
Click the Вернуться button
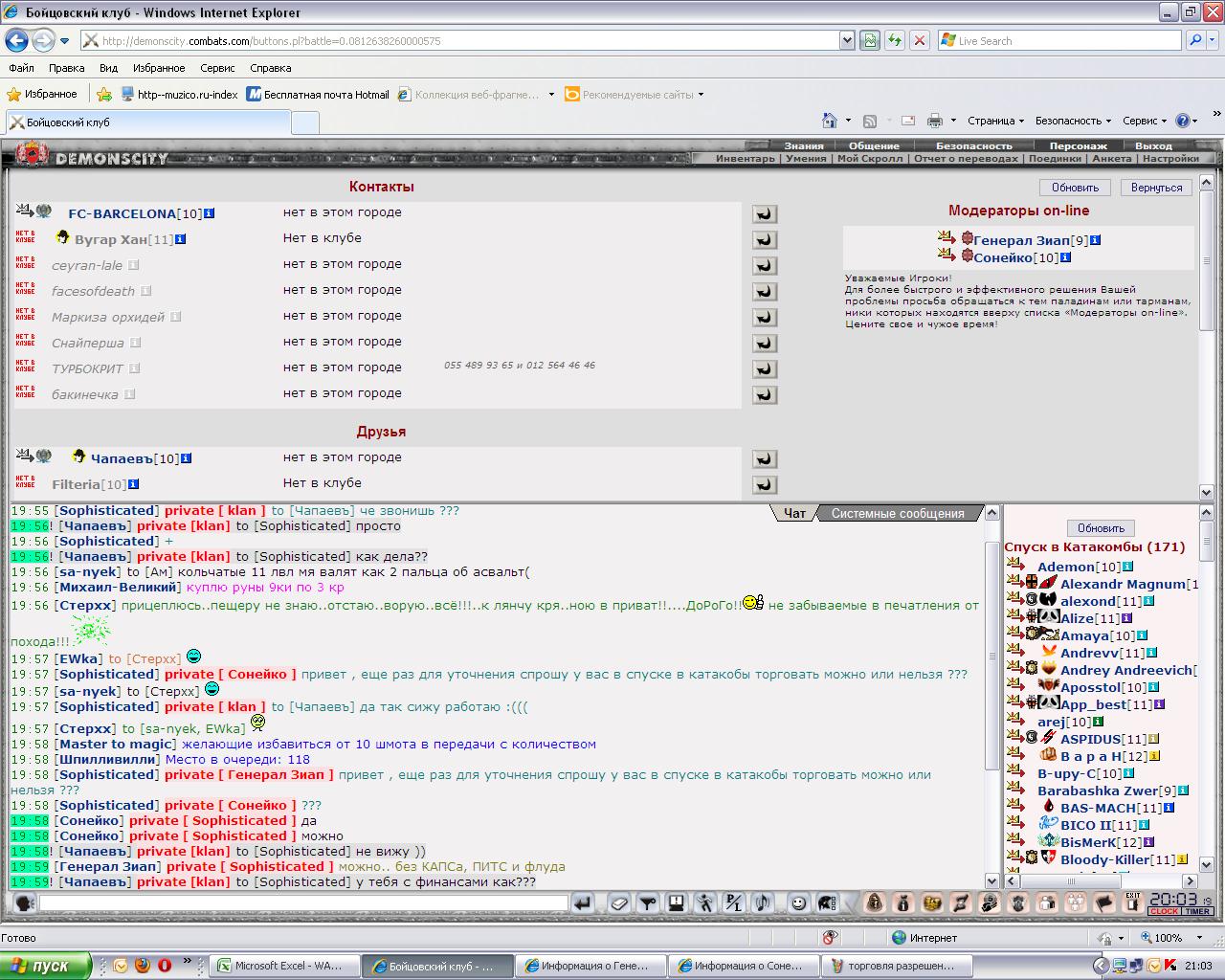pyautogui.click(x=1156, y=188)
